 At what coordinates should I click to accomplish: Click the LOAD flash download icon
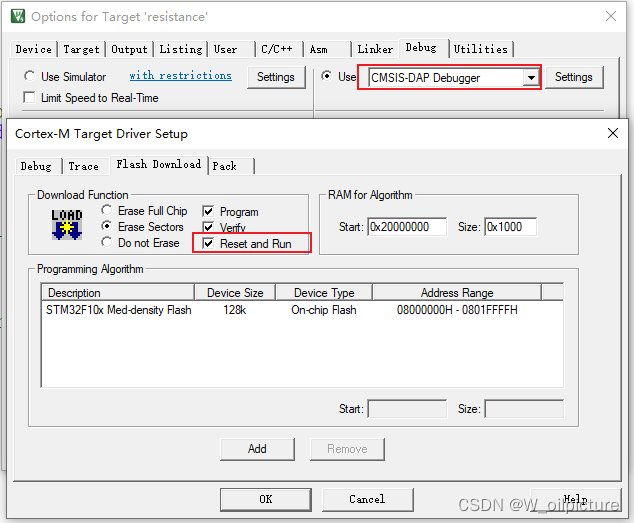click(x=67, y=224)
